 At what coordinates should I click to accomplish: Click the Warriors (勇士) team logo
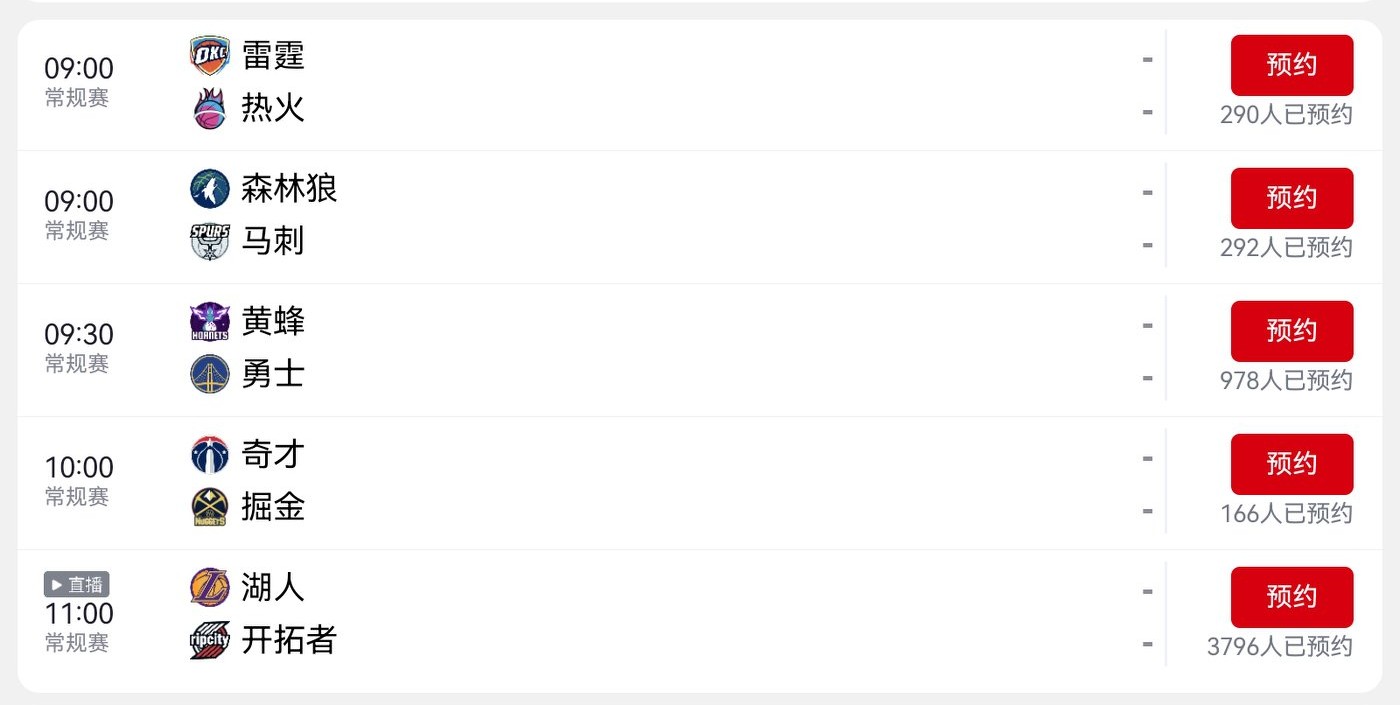pyautogui.click(x=210, y=374)
